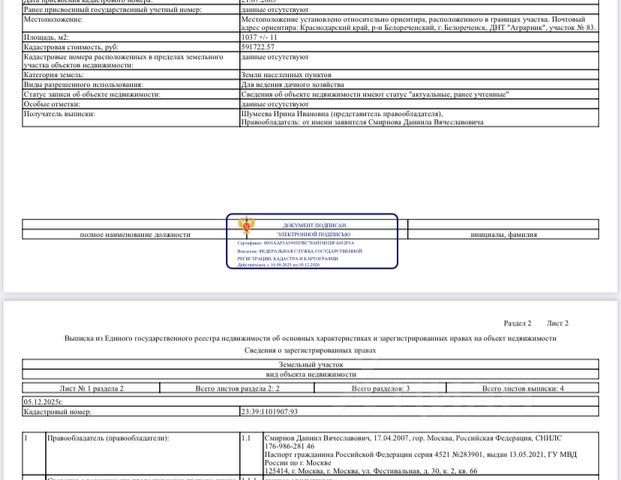Click the recipient line 'Шумеева Ирина Ивановна'
This screenshot has height=480, width=621.
[x=342, y=114]
